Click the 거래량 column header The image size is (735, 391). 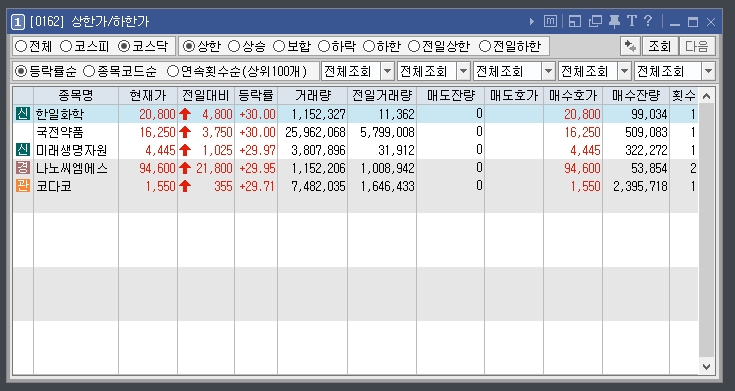coord(313,96)
